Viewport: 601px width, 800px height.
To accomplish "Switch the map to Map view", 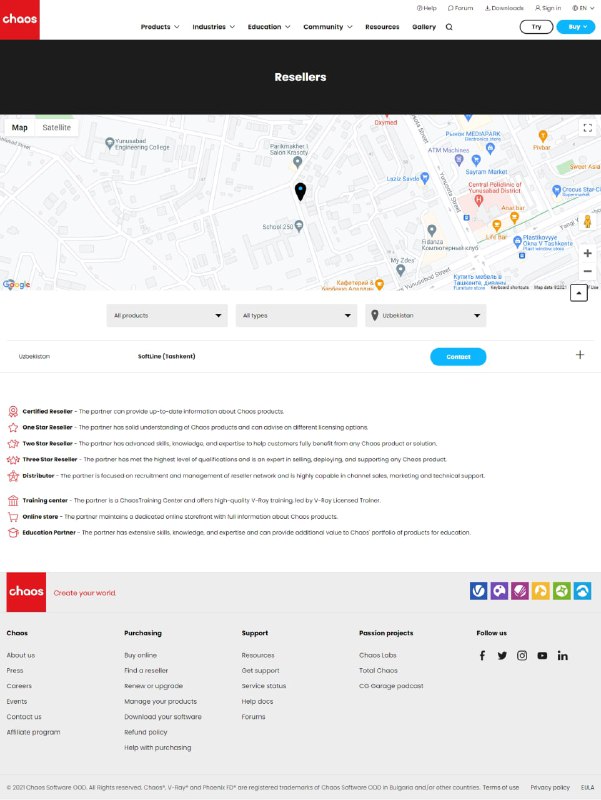I will tap(19, 128).
